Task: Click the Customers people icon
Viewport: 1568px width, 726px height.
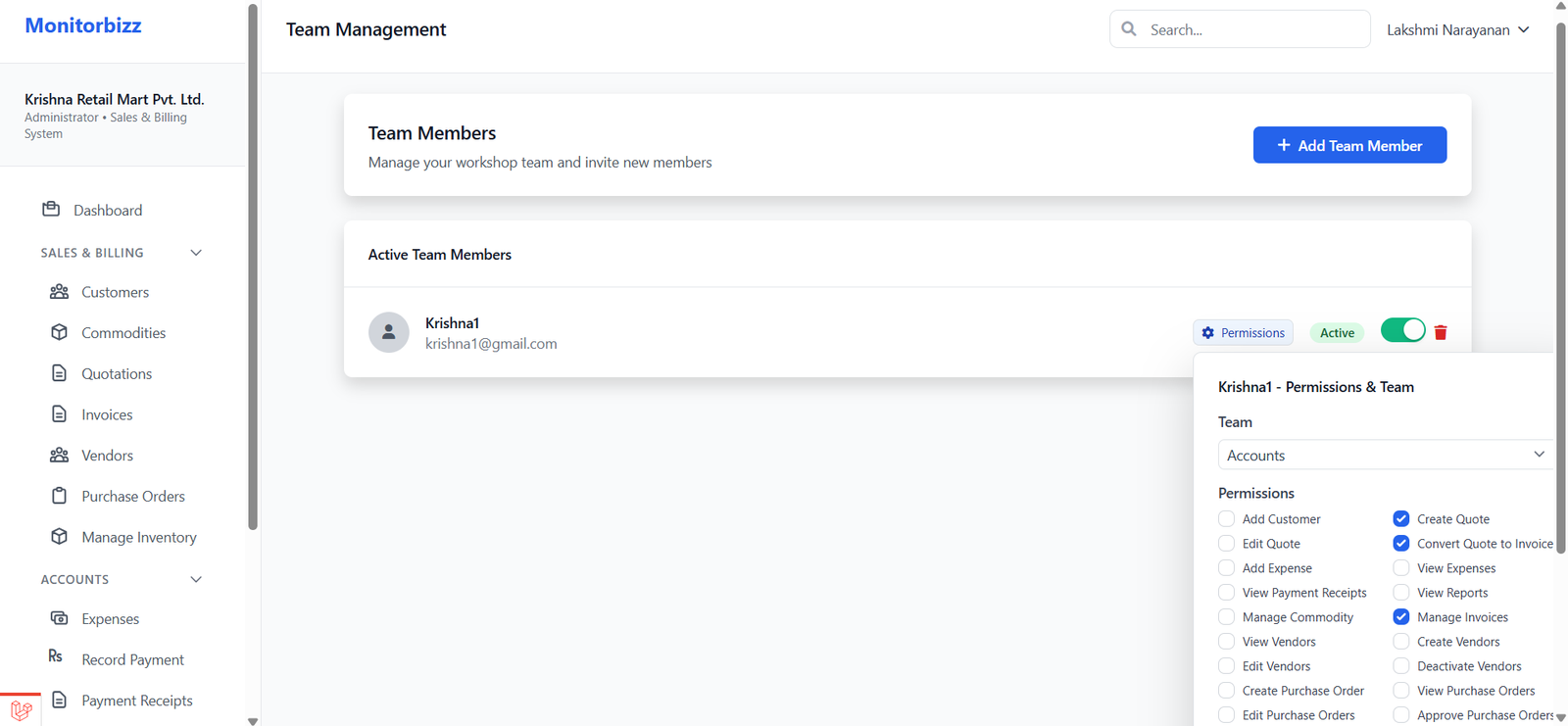Action: [x=60, y=292]
